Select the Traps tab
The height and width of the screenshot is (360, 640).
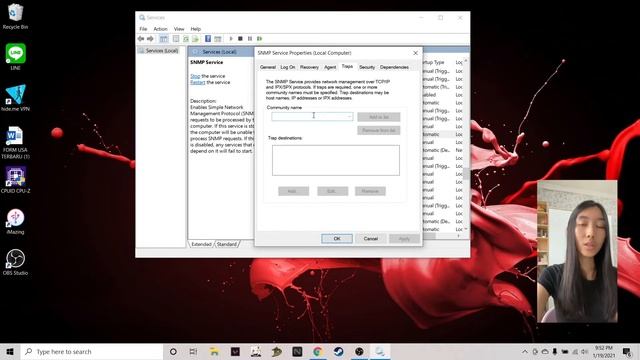click(347, 66)
